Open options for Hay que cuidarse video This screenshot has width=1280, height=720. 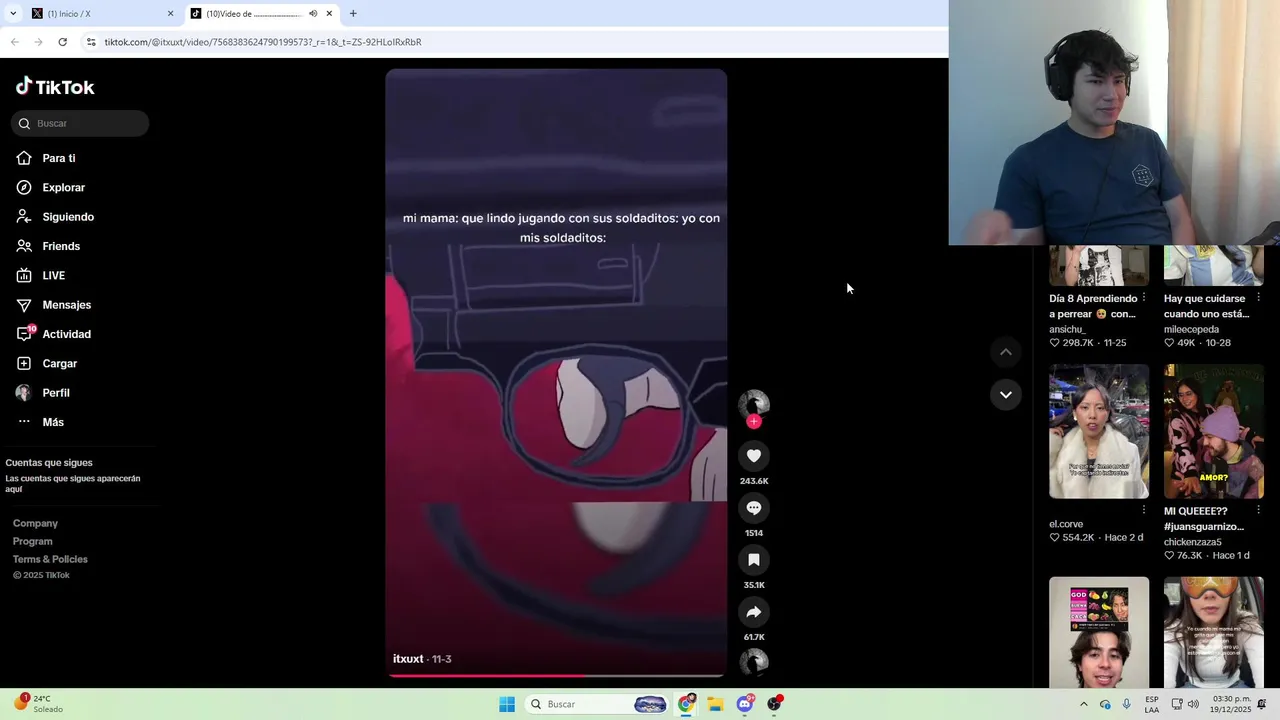tap(1259, 298)
